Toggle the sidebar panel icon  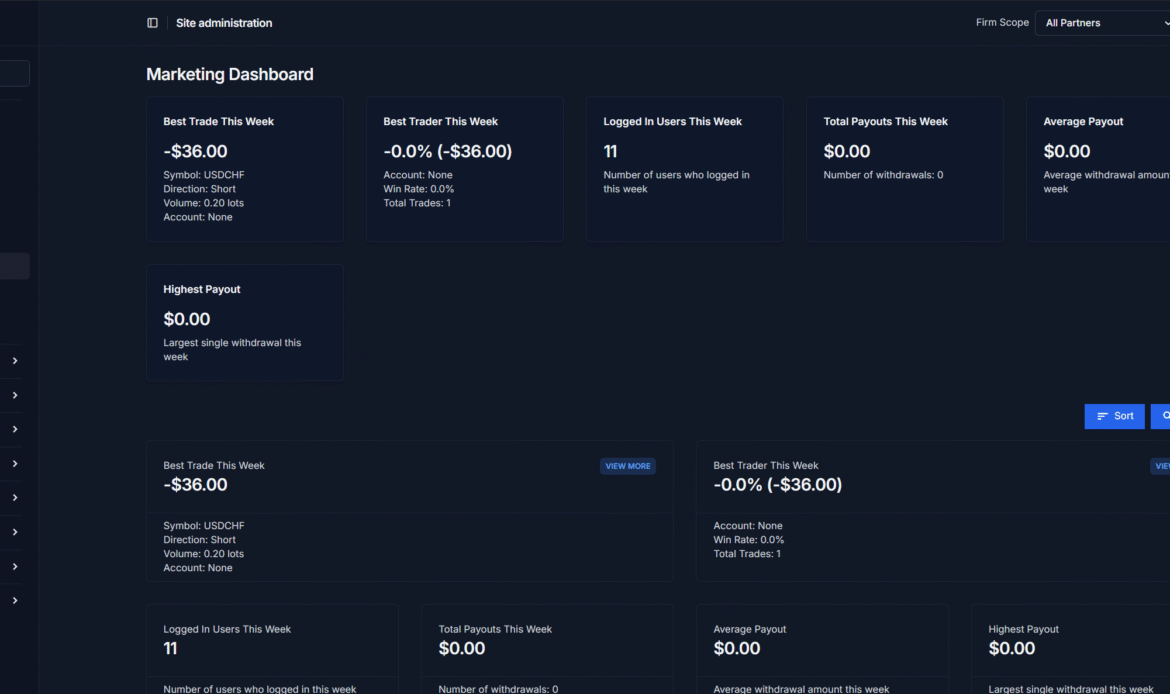152,23
